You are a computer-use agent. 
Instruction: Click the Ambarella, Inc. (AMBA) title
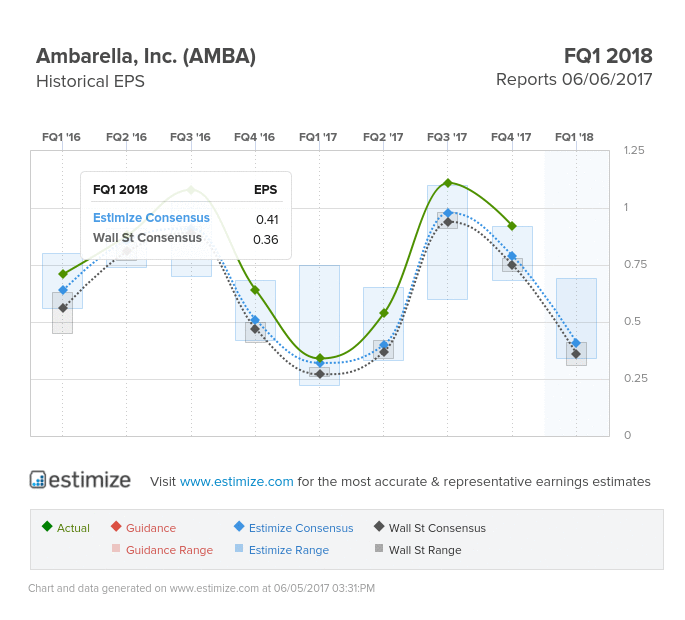[146, 56]
